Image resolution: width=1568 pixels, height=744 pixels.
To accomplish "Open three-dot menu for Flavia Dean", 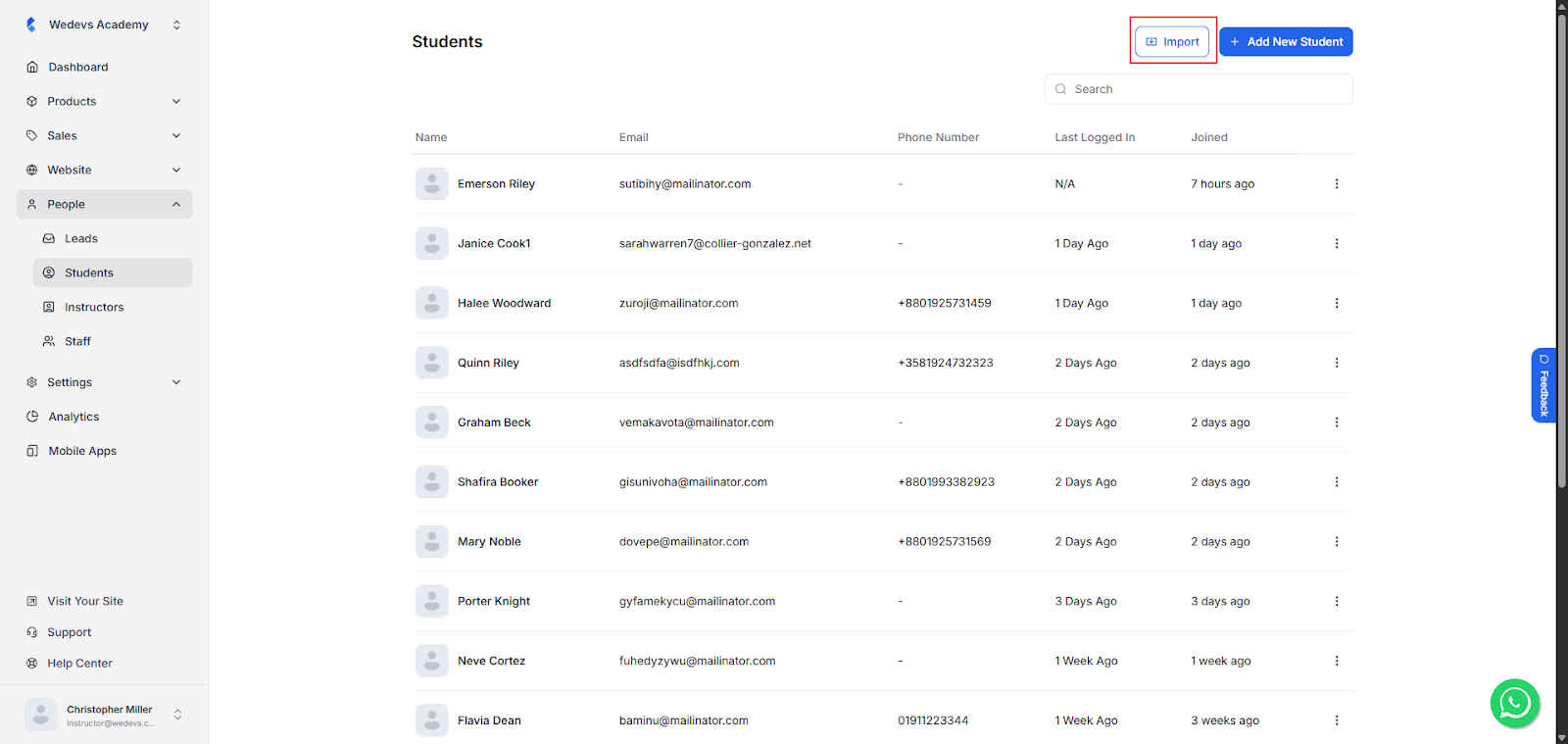I will coord(1336,720).
